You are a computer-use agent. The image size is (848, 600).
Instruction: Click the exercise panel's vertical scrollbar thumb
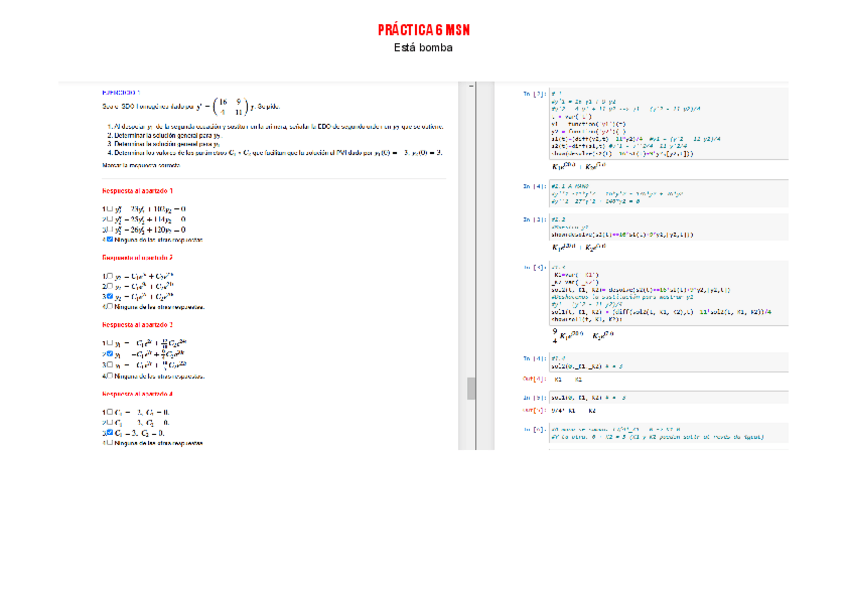click(471, 388)
